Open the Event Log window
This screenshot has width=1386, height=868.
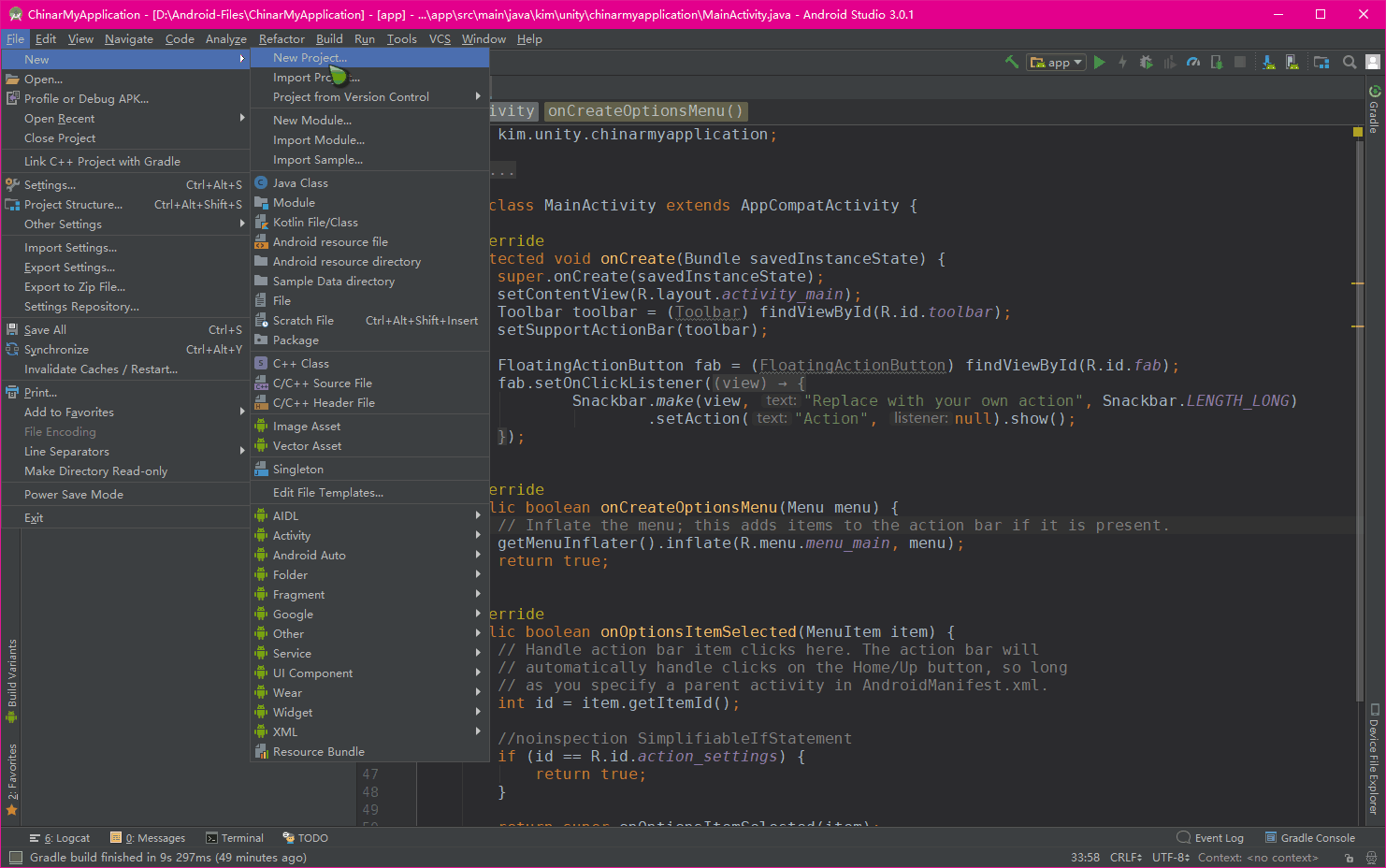click(x=1210, y=838)
